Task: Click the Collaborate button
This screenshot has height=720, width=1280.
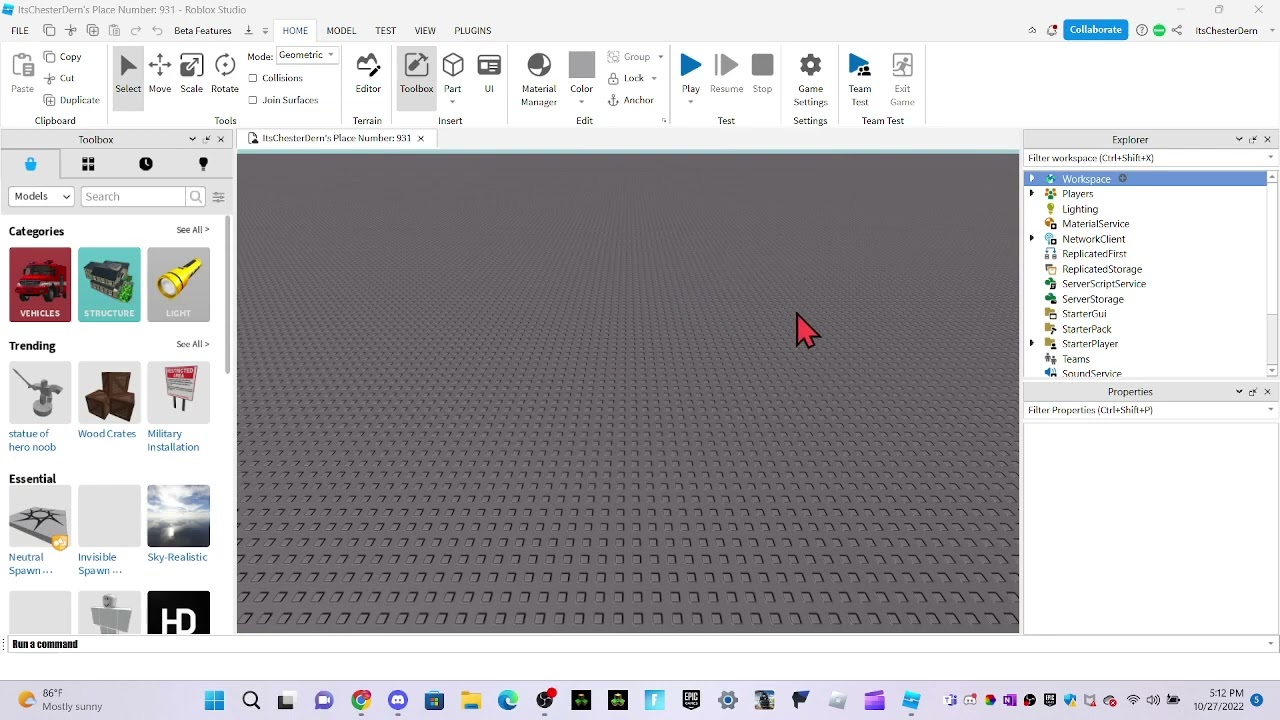Action: [1095, 30]
